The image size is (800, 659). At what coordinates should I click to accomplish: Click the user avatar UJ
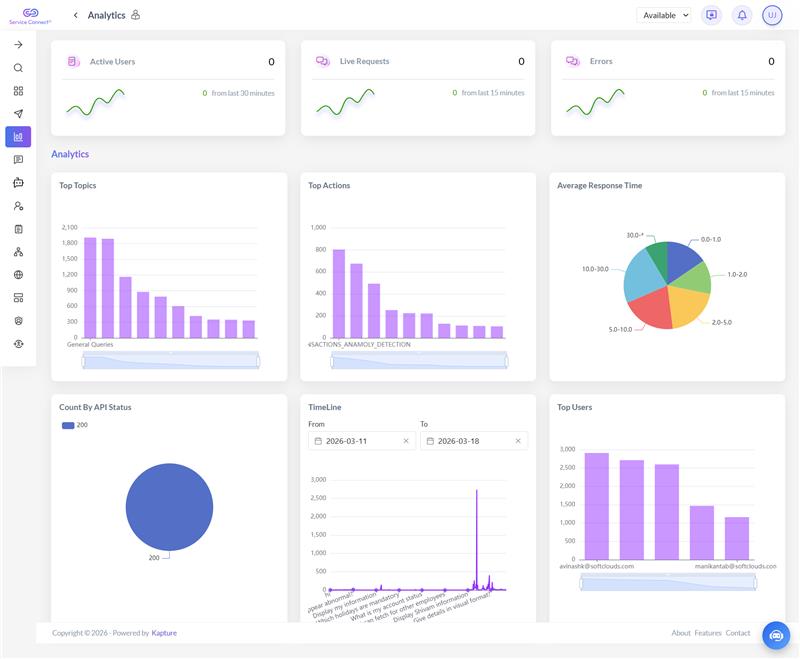click(772, 15)
